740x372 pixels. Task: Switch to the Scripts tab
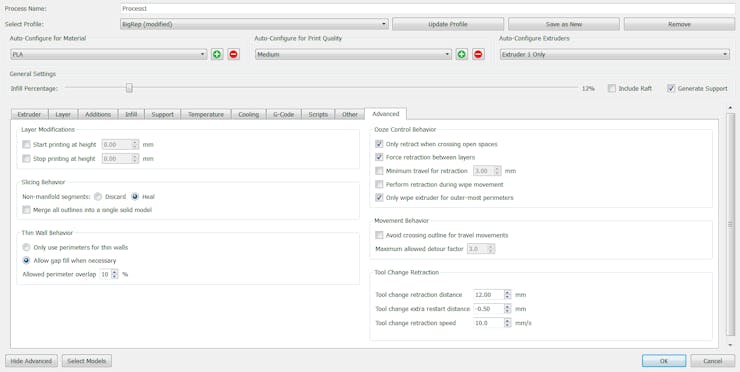(x=318, y=114)
